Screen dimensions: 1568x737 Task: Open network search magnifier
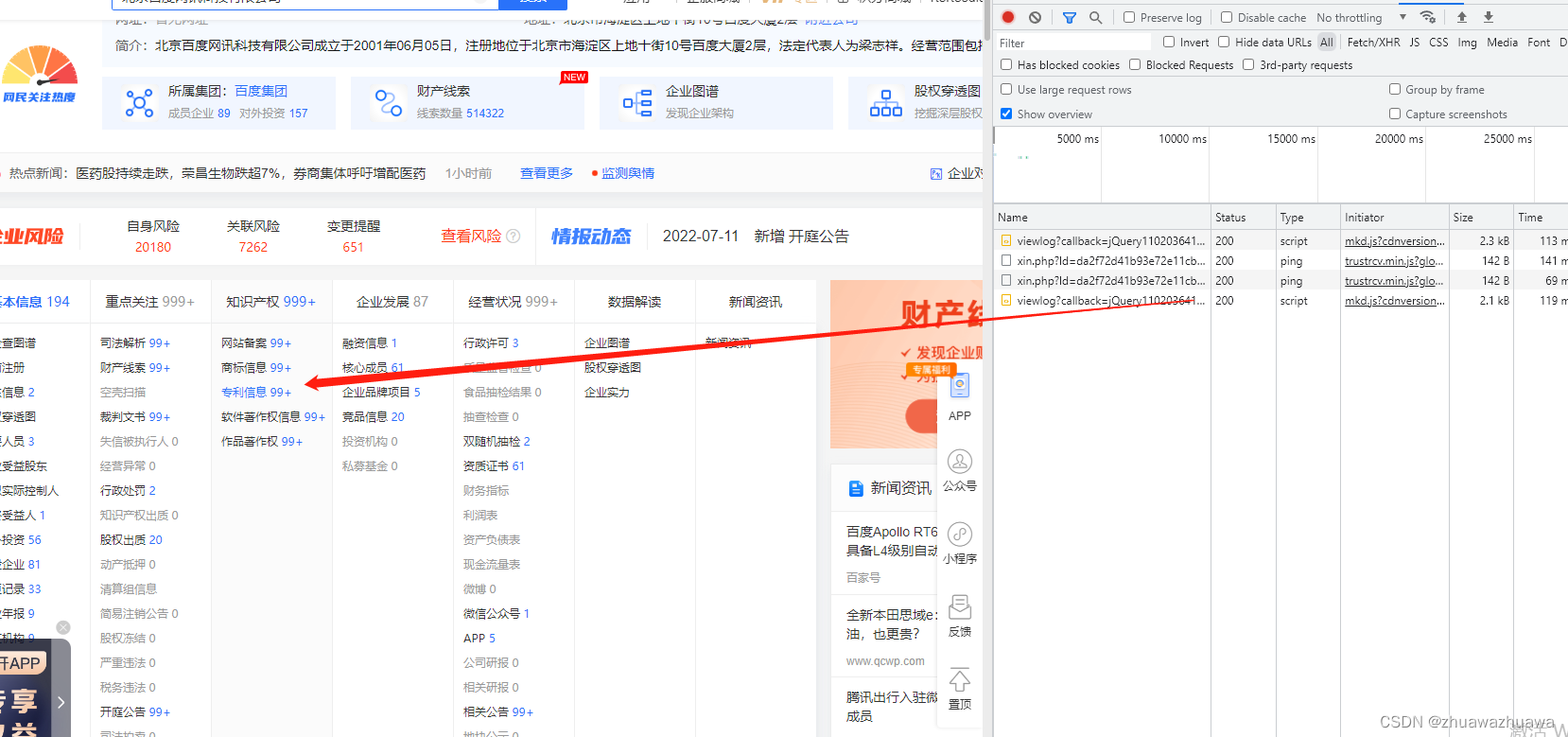click(1095, 17)
